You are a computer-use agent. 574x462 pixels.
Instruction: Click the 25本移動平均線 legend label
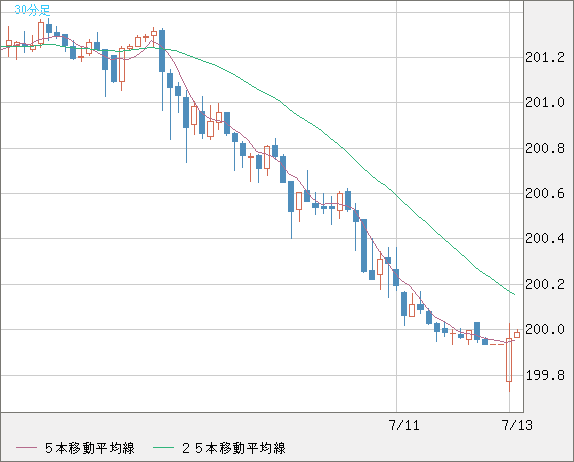pyautogui.click(x=234, y=448)
